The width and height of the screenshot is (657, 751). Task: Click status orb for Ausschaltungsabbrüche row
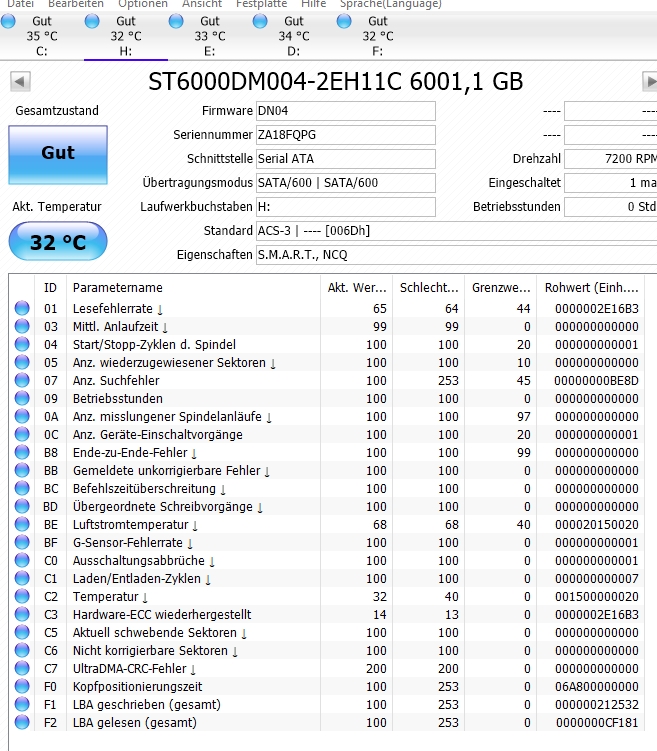coord(22,560)
